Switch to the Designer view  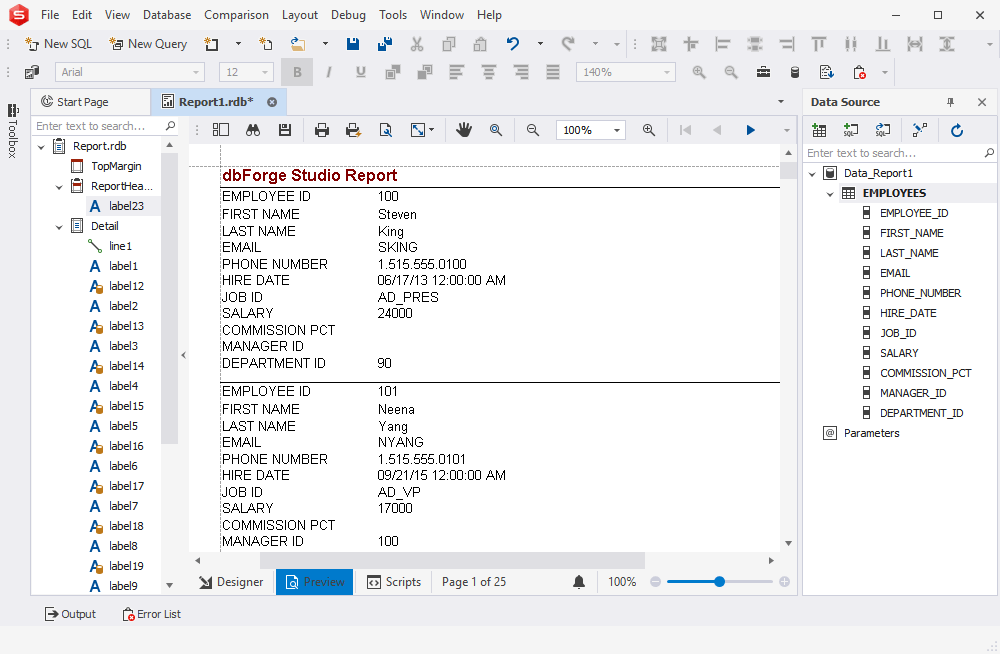click(x=231, y=582)
